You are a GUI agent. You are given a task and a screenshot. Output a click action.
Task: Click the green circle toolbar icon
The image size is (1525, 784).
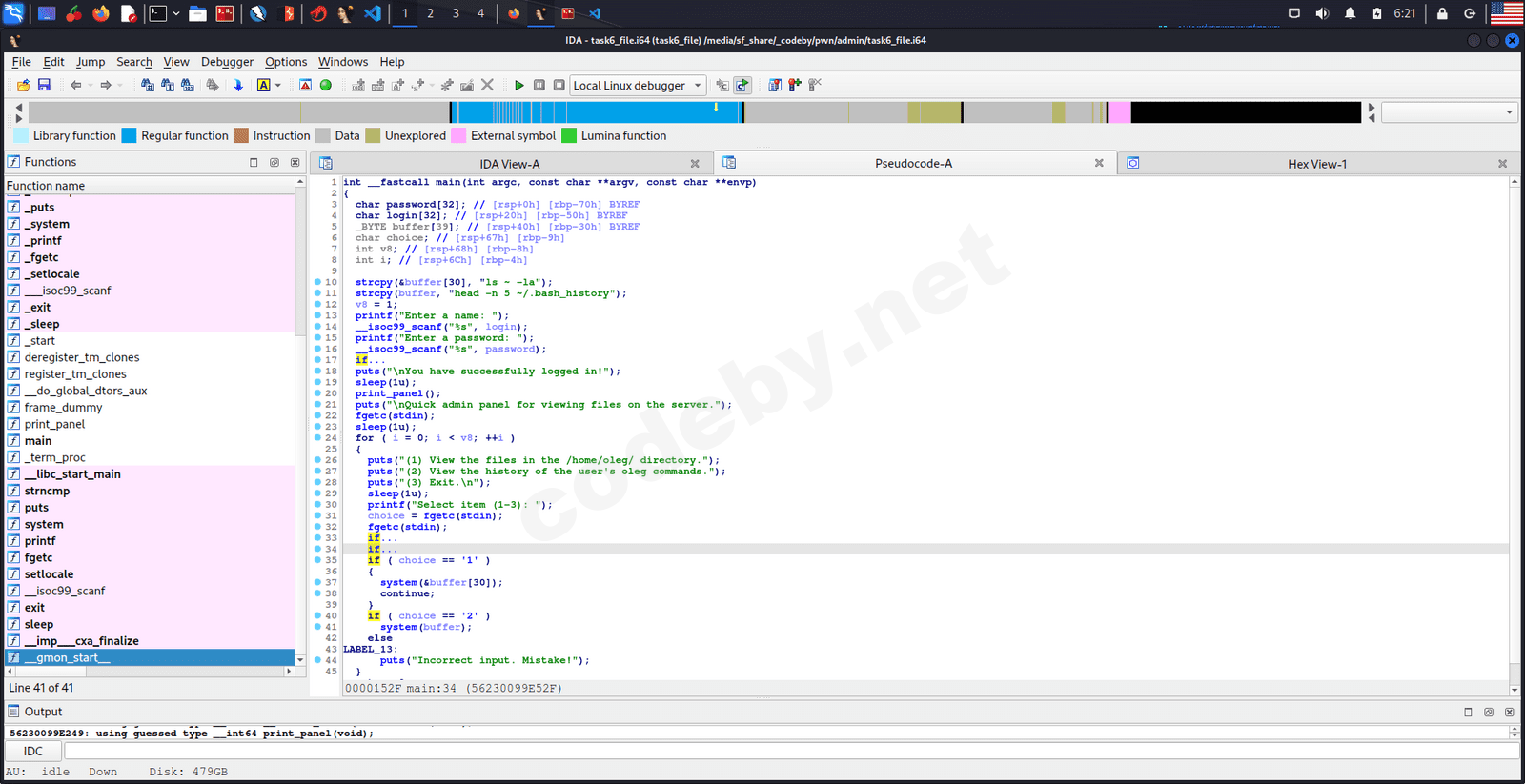pyautogui.click(x=326, y=86)
